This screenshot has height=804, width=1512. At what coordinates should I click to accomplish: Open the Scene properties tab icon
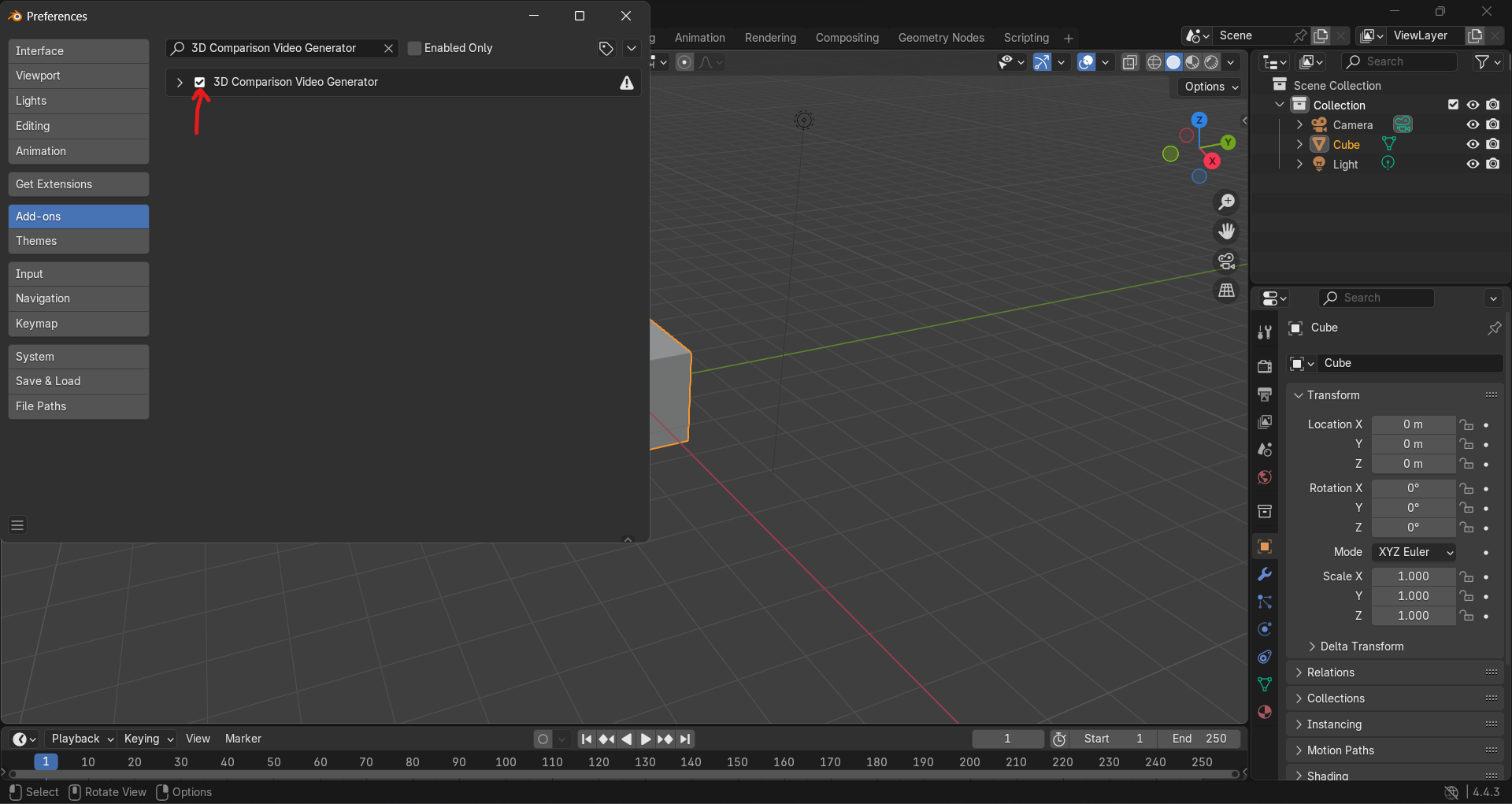point(1265,450)
